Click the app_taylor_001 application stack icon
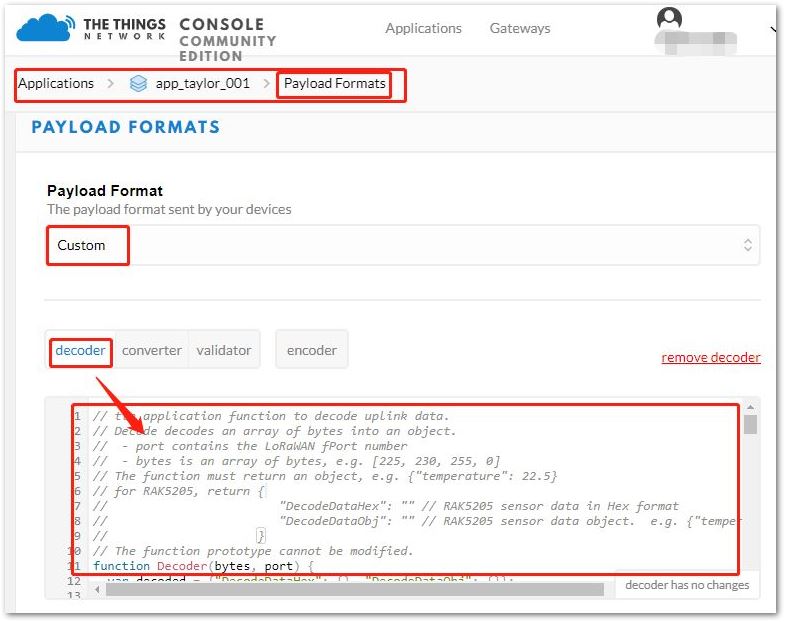 [x=138, y=83]
